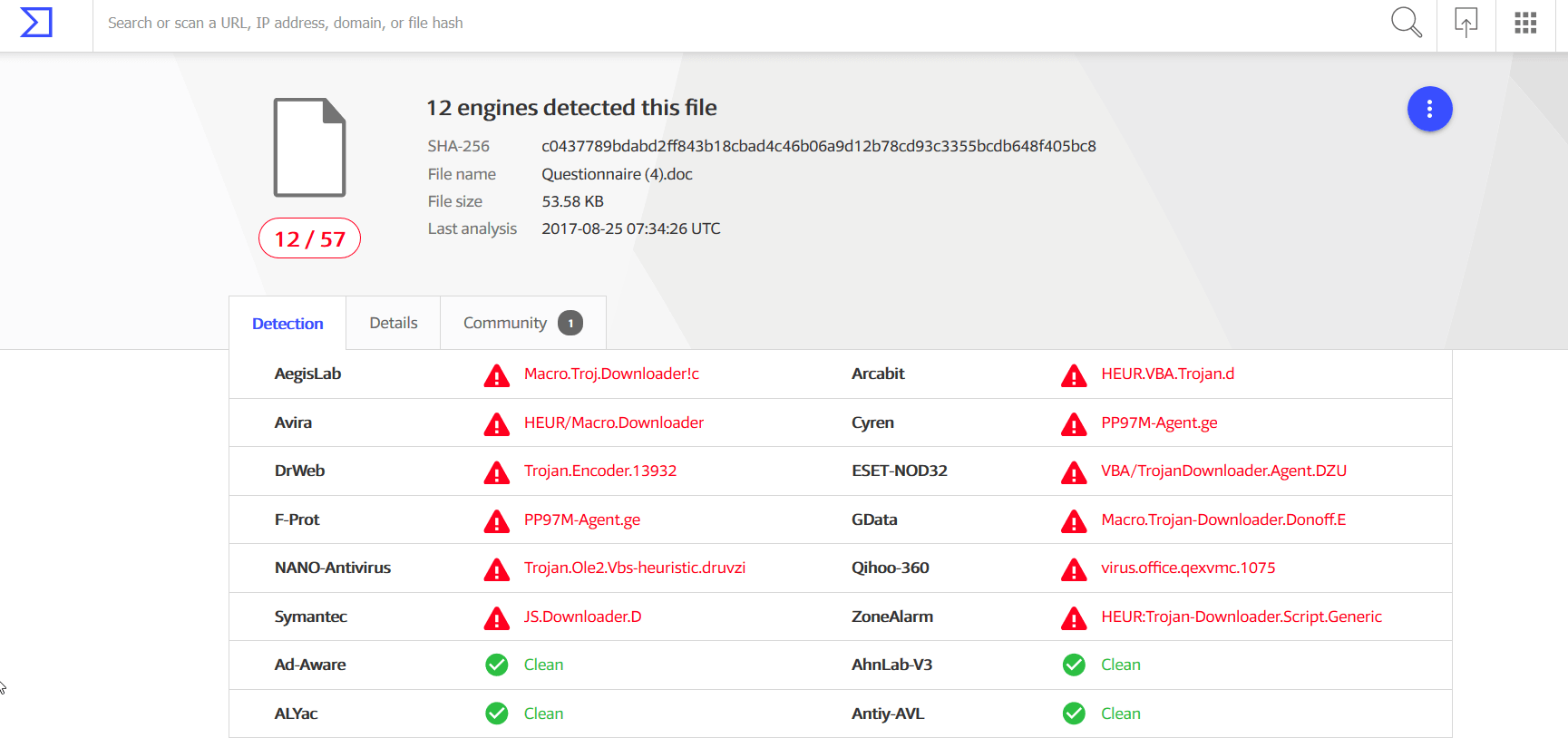Switch to the Details tab
The image size is (1568, 738).
(394, 323)
